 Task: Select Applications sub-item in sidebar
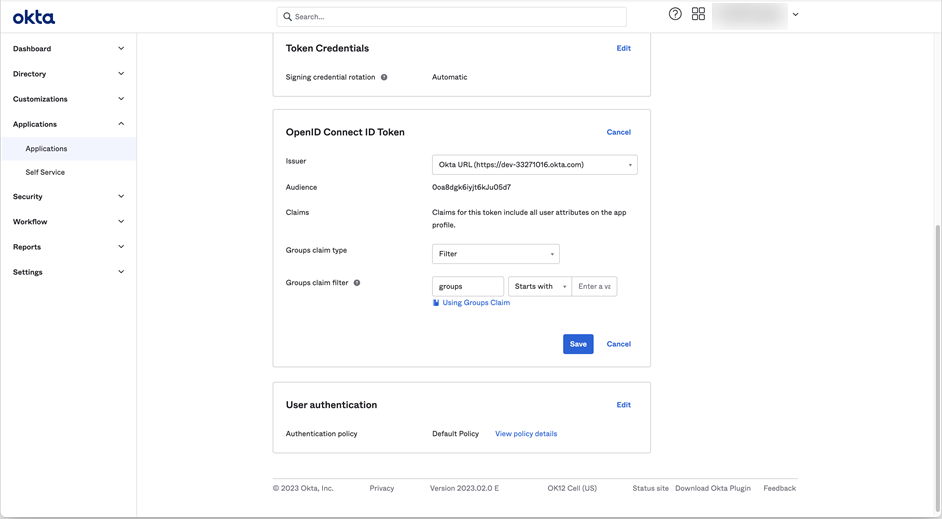pyautogui.click(x=68, y=148)
